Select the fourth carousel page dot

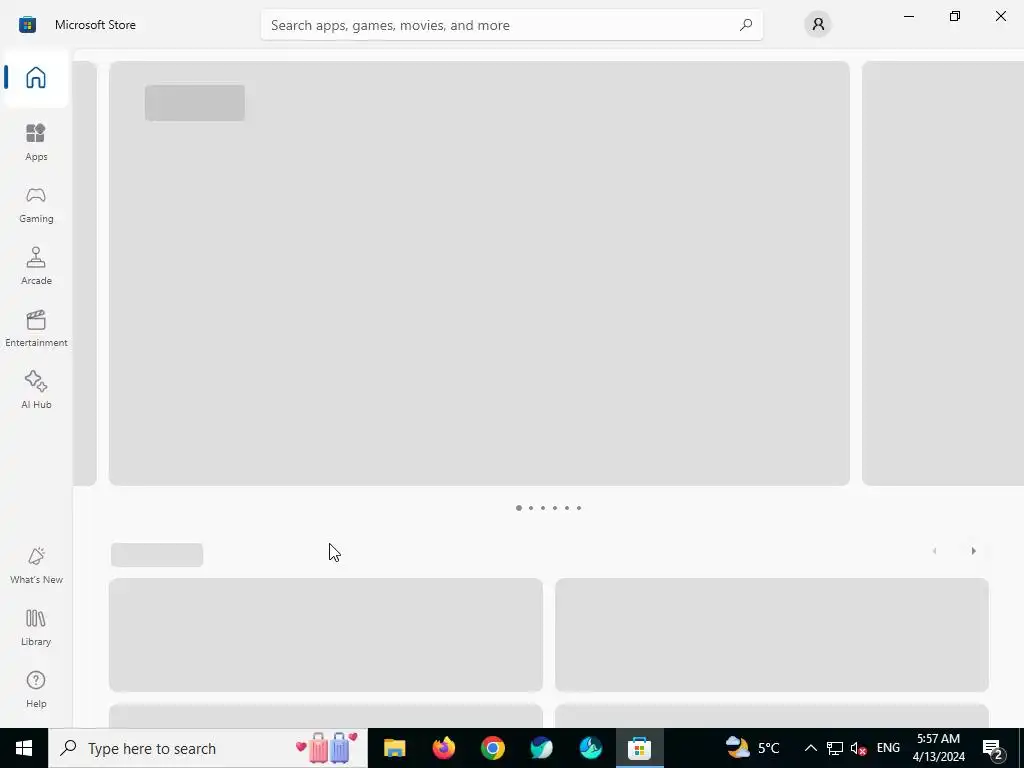point(554,507)
